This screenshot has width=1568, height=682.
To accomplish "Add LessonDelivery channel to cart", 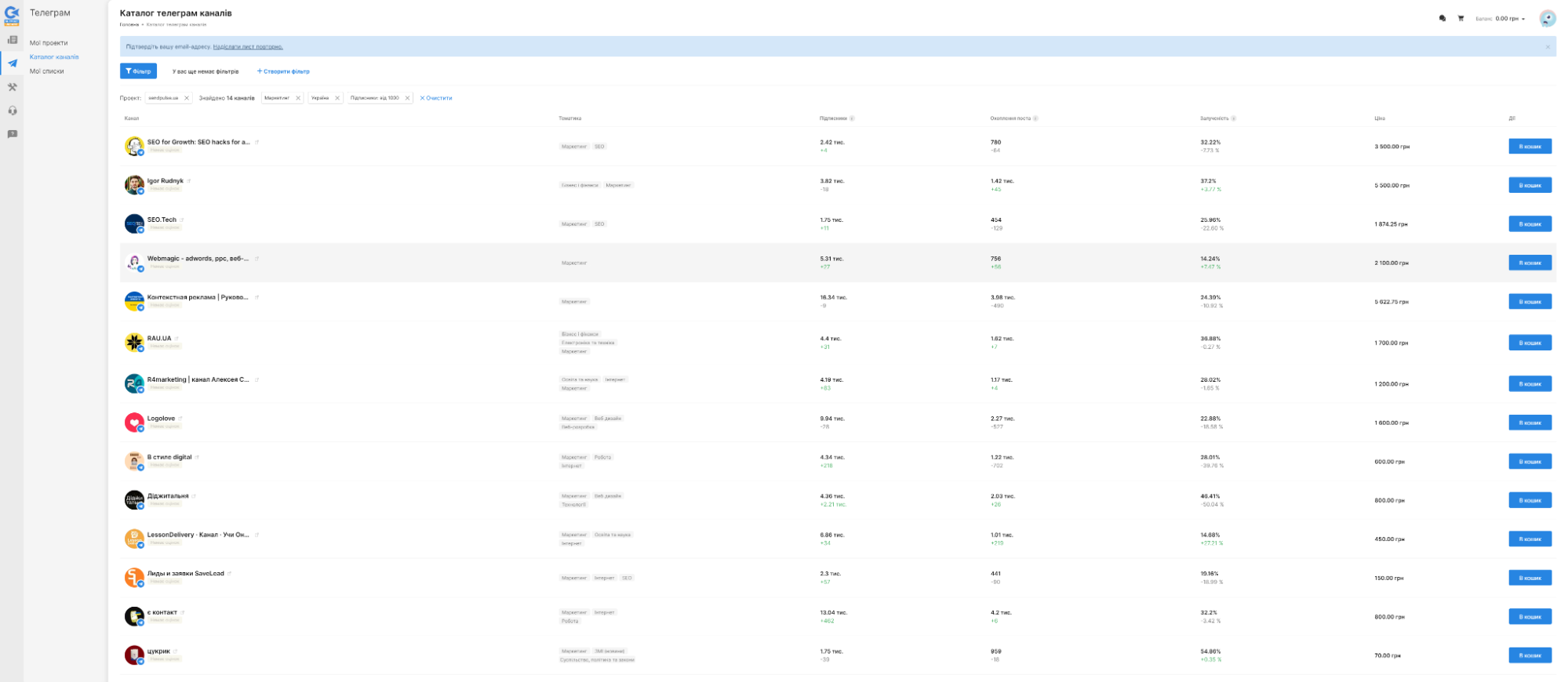I will 1530,539.
